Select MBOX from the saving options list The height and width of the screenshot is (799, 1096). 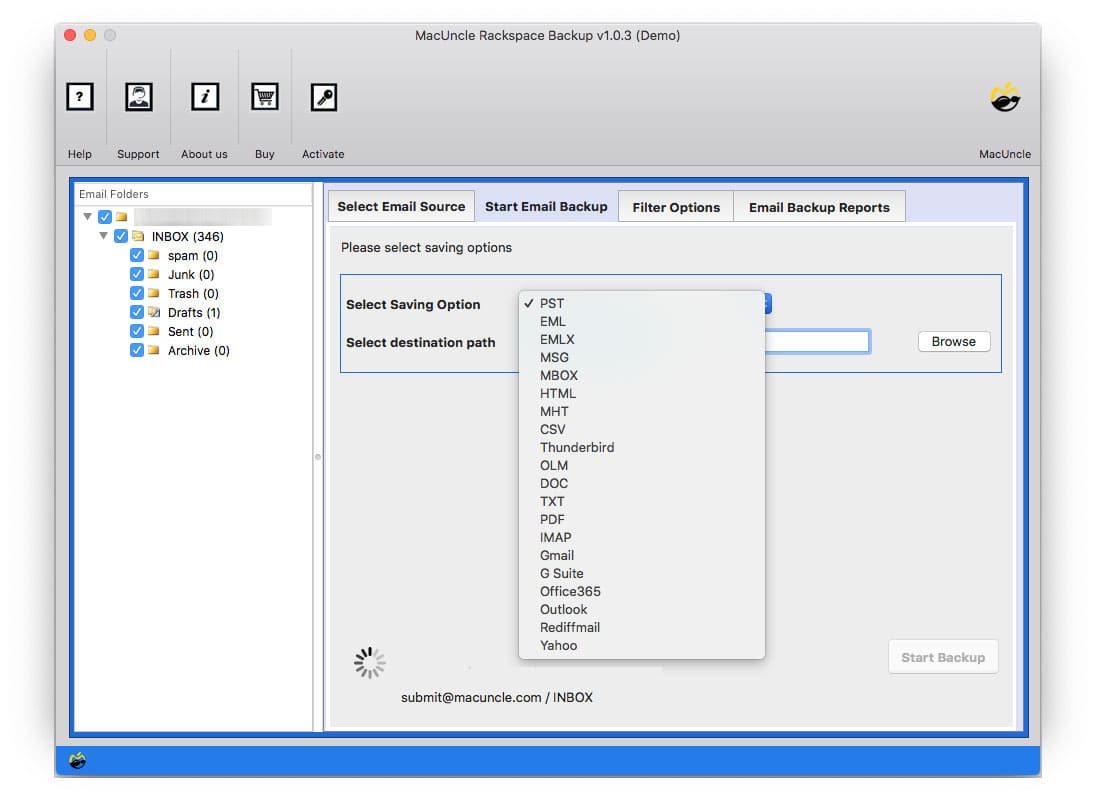(558, 375)
